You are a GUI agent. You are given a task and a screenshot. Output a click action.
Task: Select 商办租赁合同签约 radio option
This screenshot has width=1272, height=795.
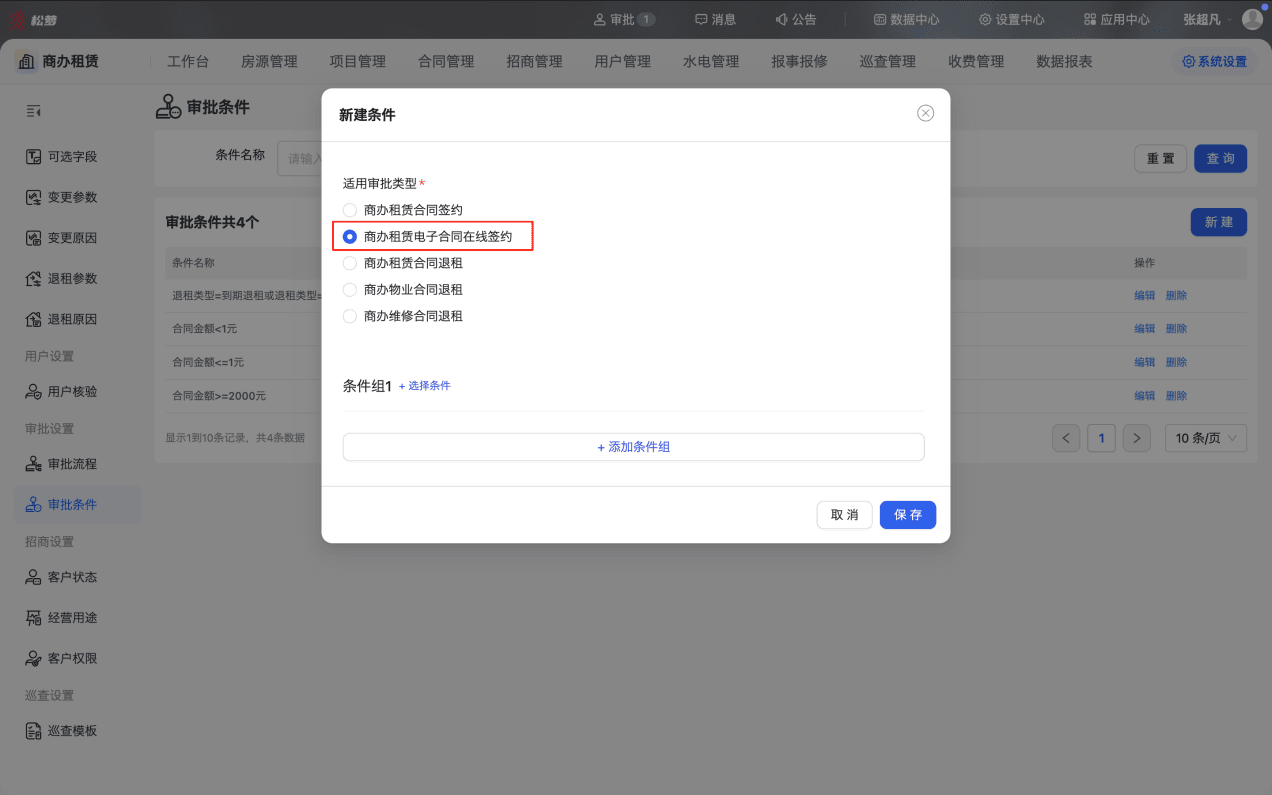point(402,210)
